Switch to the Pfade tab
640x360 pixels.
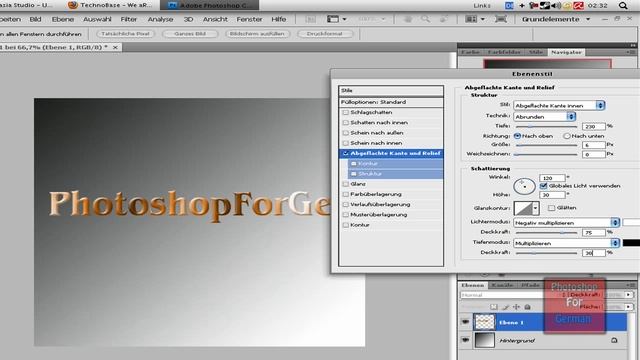tap(530, 285)
